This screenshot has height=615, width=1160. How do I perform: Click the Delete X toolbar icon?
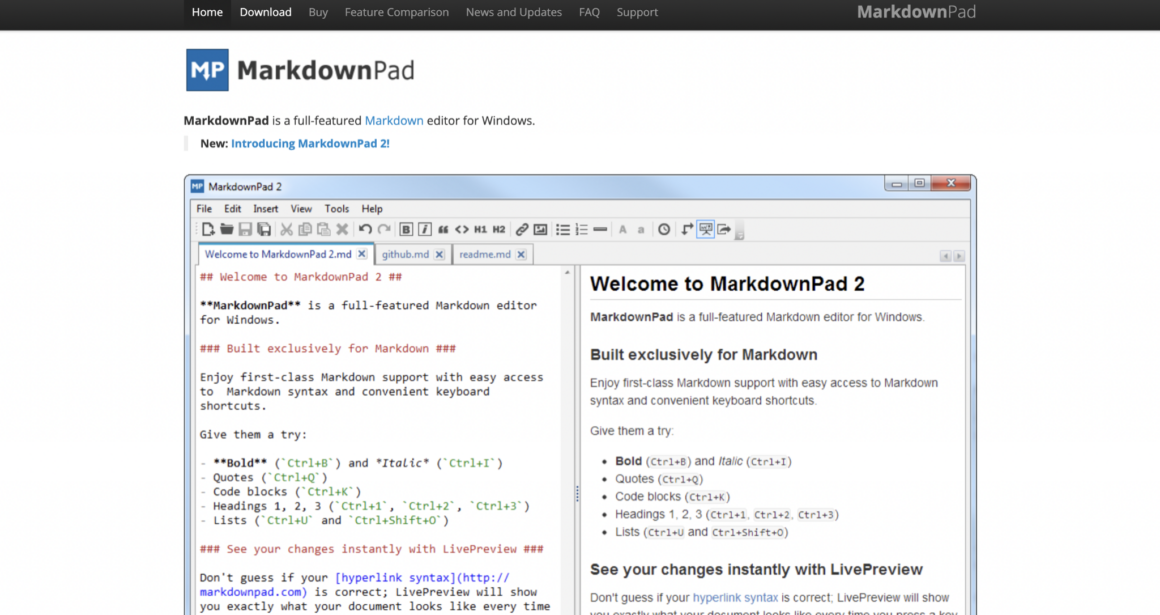342,229
